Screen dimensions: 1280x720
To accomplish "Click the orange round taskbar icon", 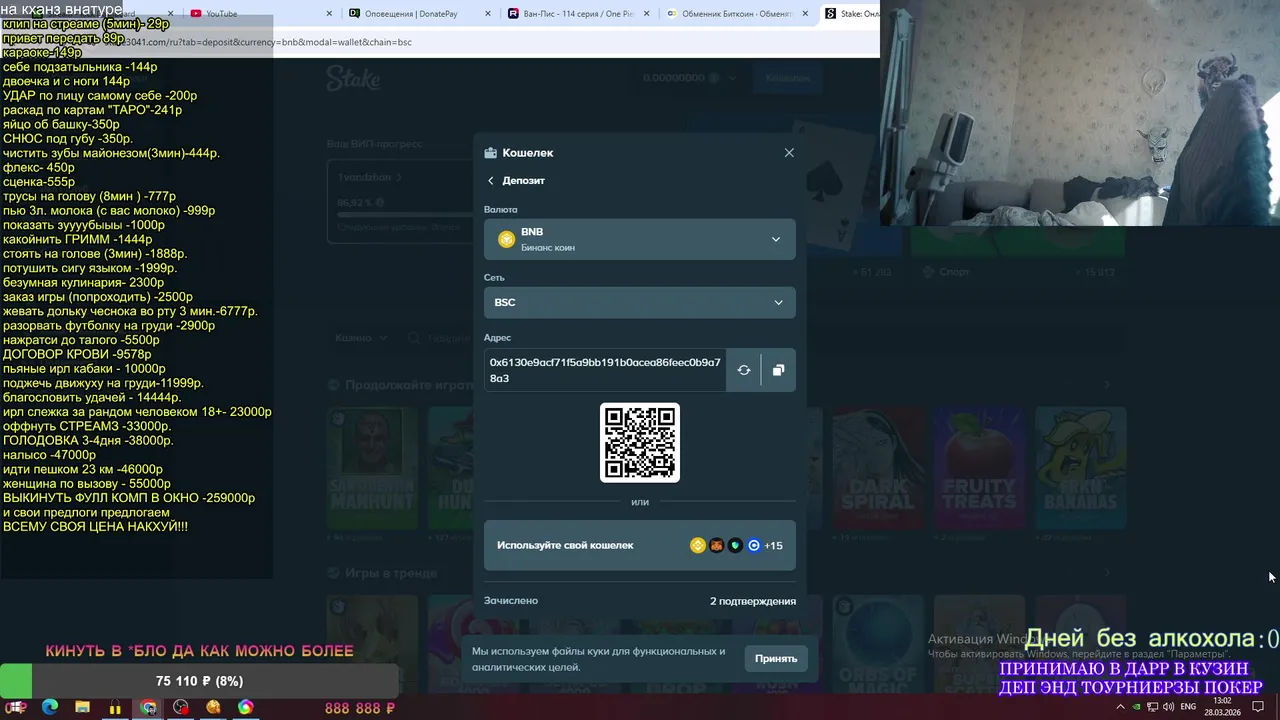I will click(213, 707).
